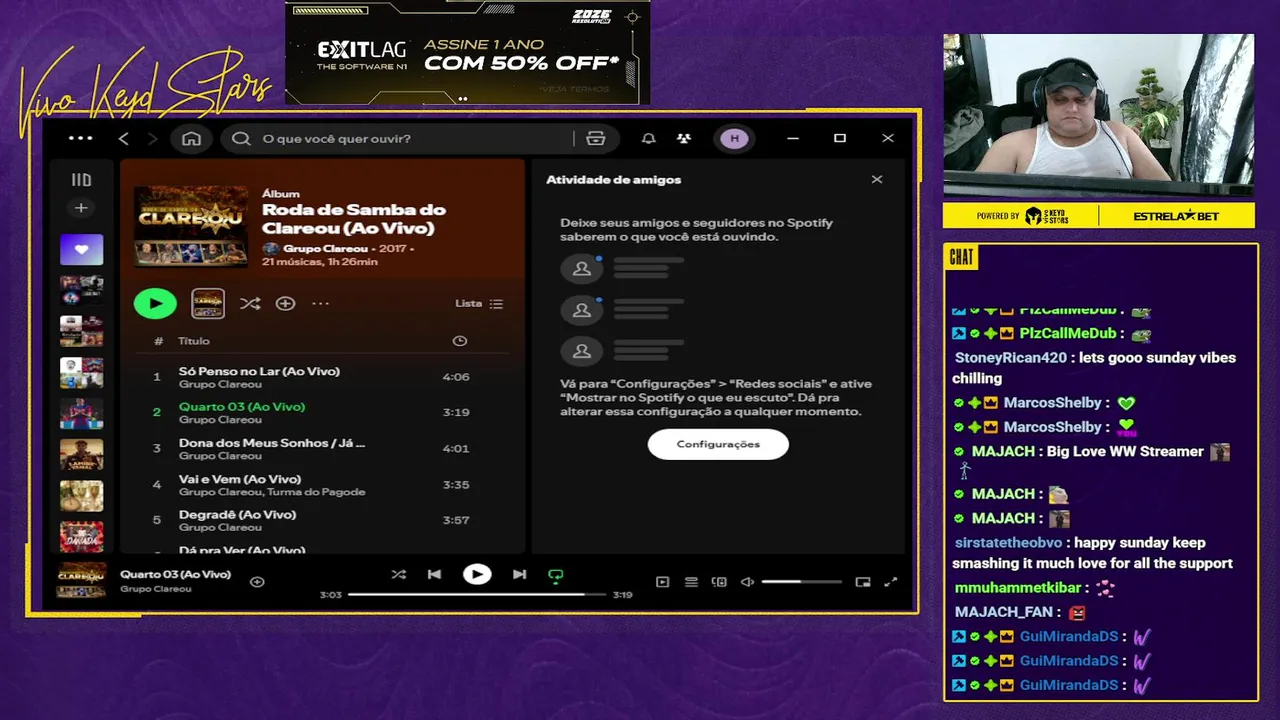
Task: Open the Grupo Clareou artist link
Action: click(325, 248)
